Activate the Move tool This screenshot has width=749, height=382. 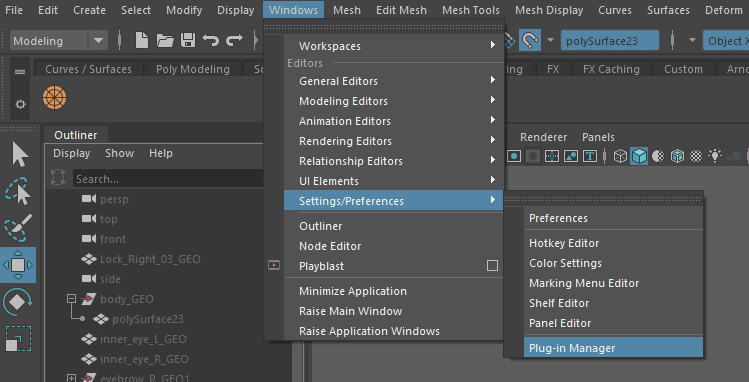(x=18, y=265)
